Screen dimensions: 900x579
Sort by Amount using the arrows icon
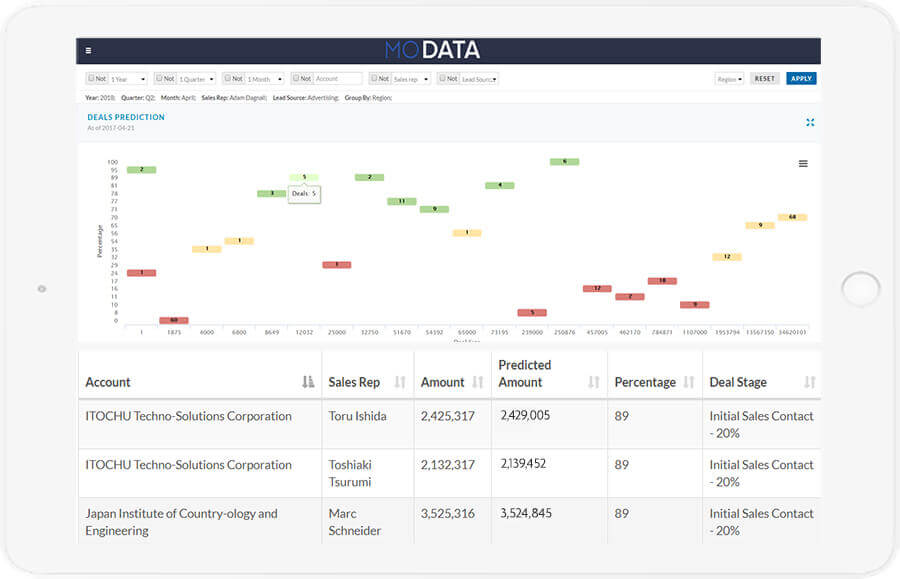tap(477, 382)
